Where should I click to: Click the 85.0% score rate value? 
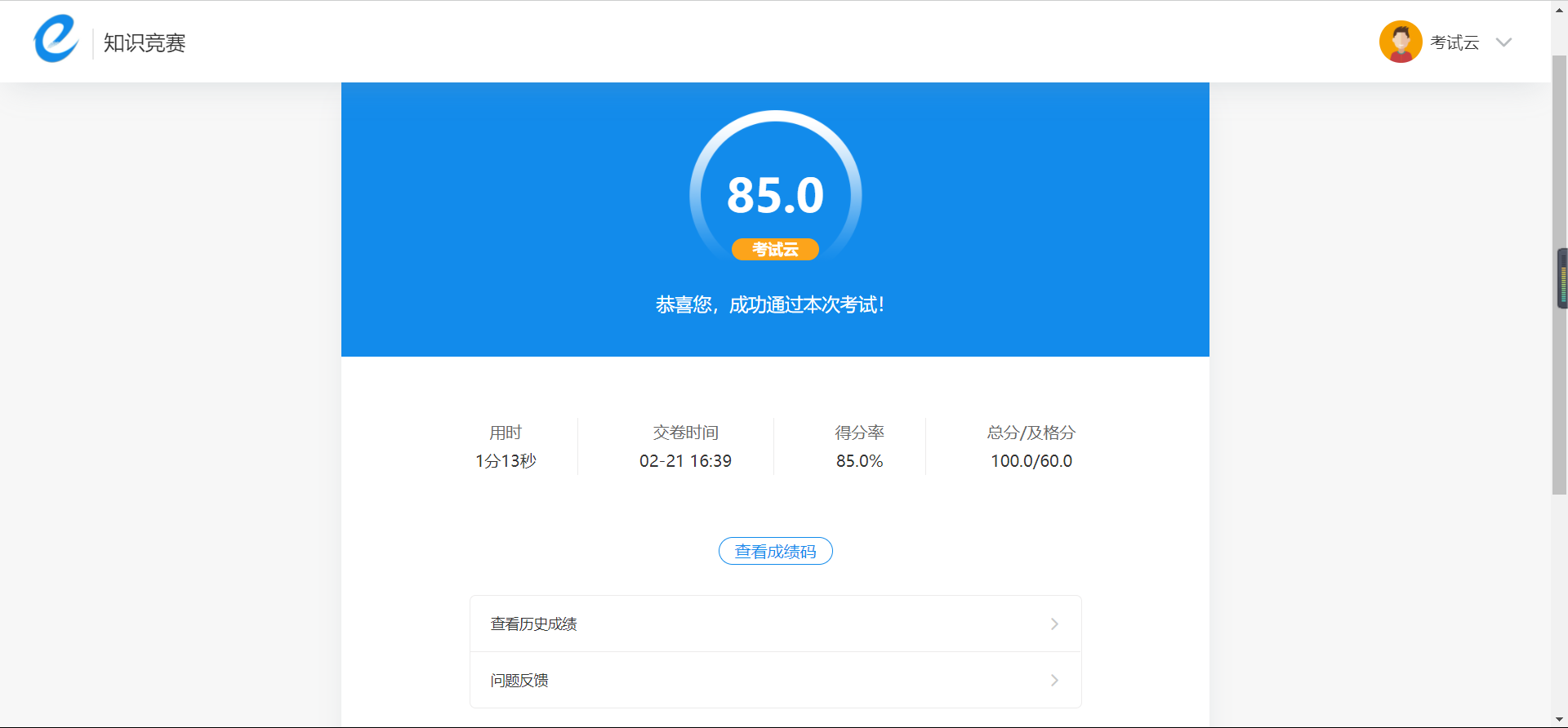click(859, 461)
